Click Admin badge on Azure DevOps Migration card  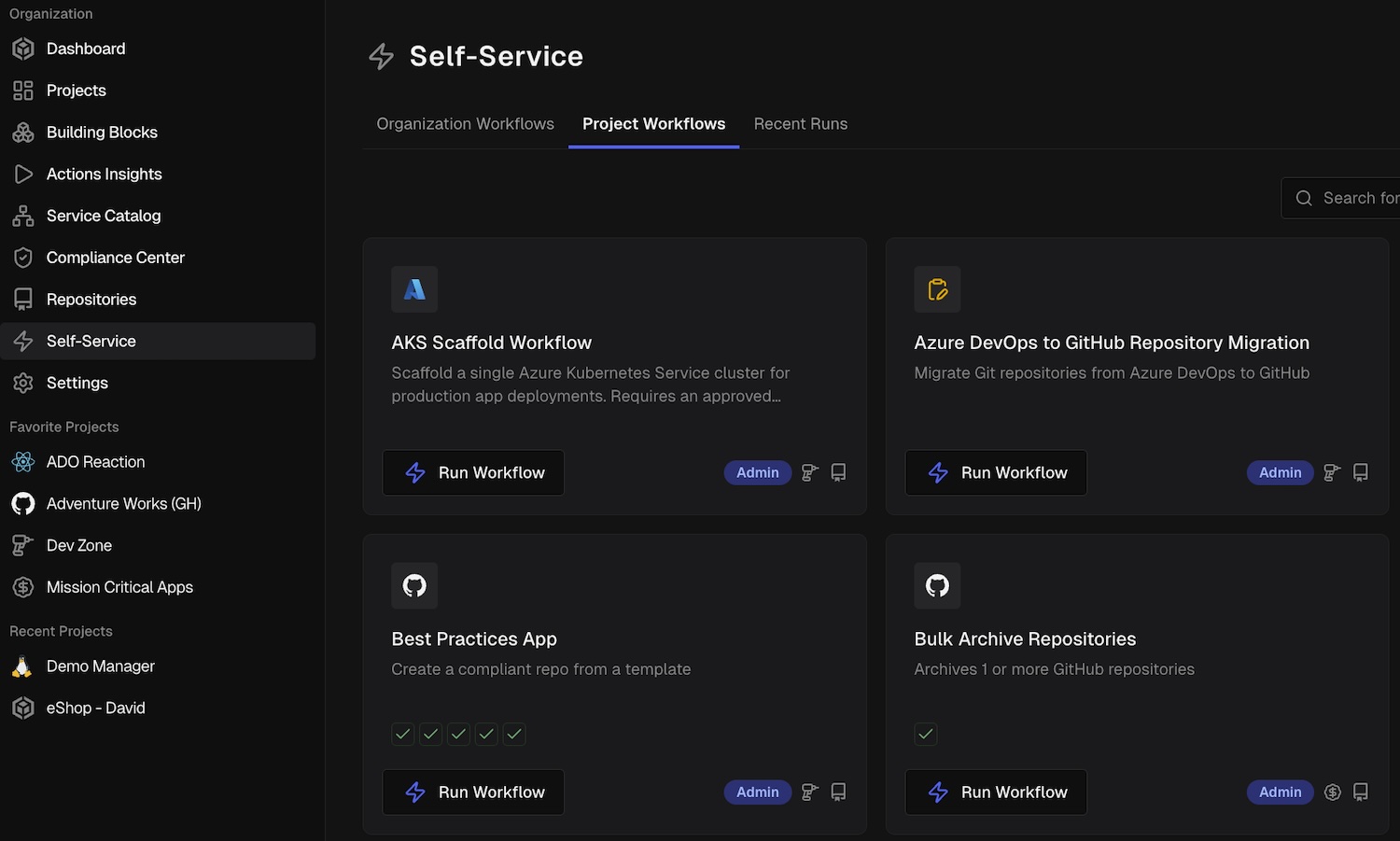(x=1280, y=472)
